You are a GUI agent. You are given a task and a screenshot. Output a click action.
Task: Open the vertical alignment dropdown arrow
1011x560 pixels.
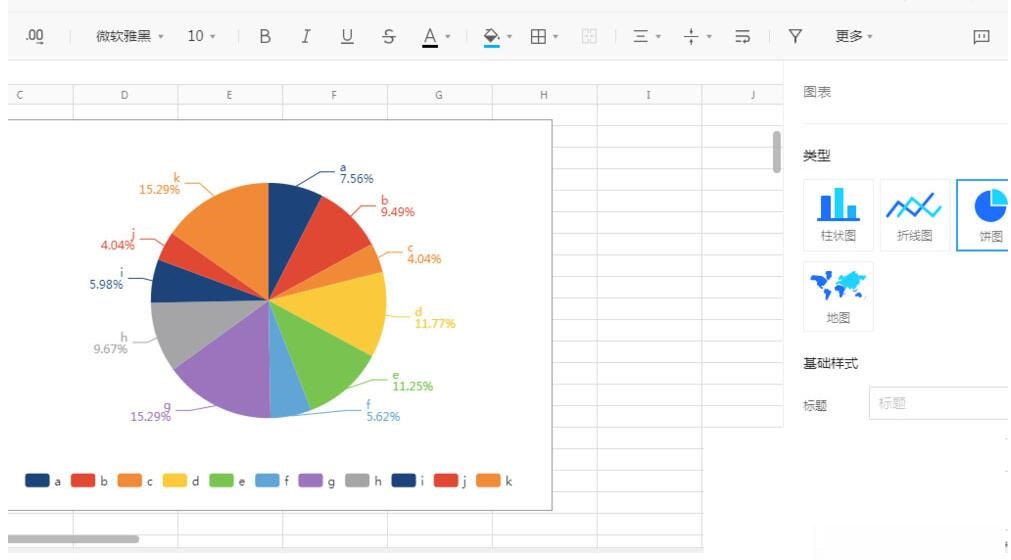709,37
